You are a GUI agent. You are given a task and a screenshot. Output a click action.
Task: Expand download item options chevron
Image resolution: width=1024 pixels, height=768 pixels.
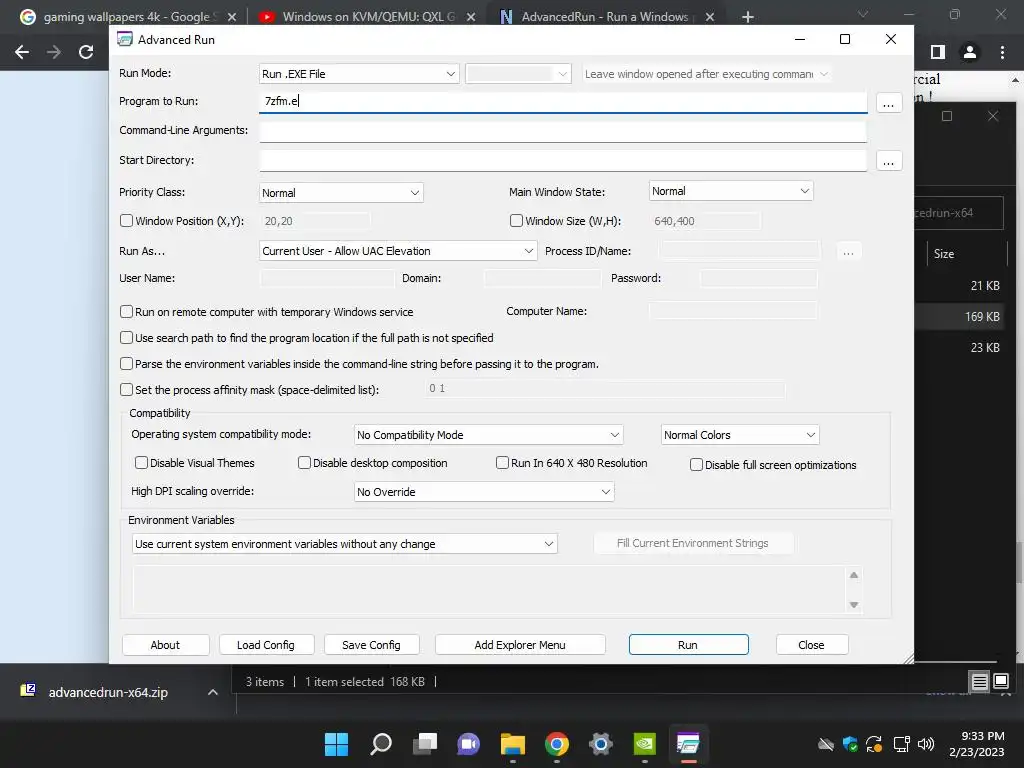(x=213, y=692)
